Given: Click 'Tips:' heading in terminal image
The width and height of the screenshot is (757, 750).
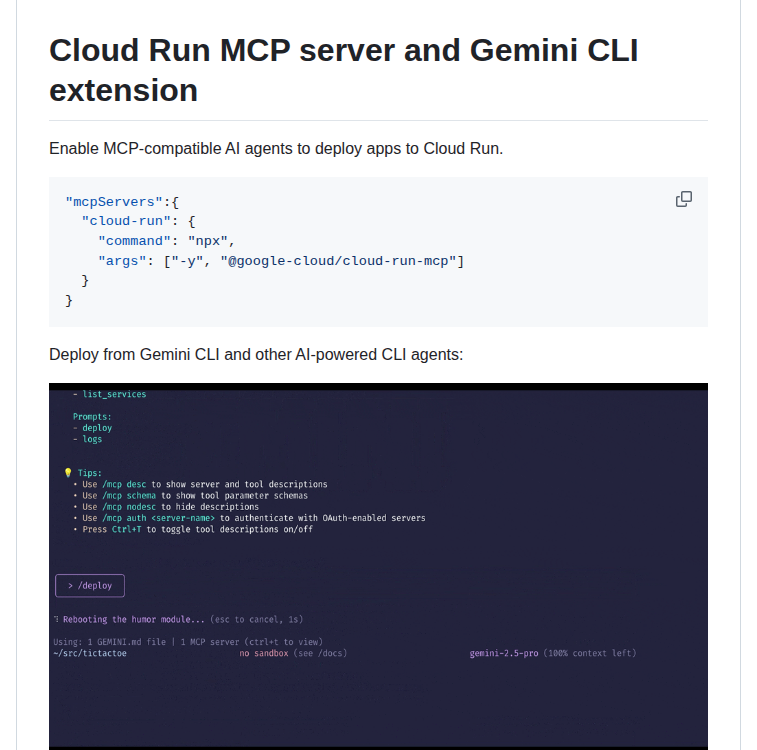Looking at the screenshot, I should pos(89,473).
